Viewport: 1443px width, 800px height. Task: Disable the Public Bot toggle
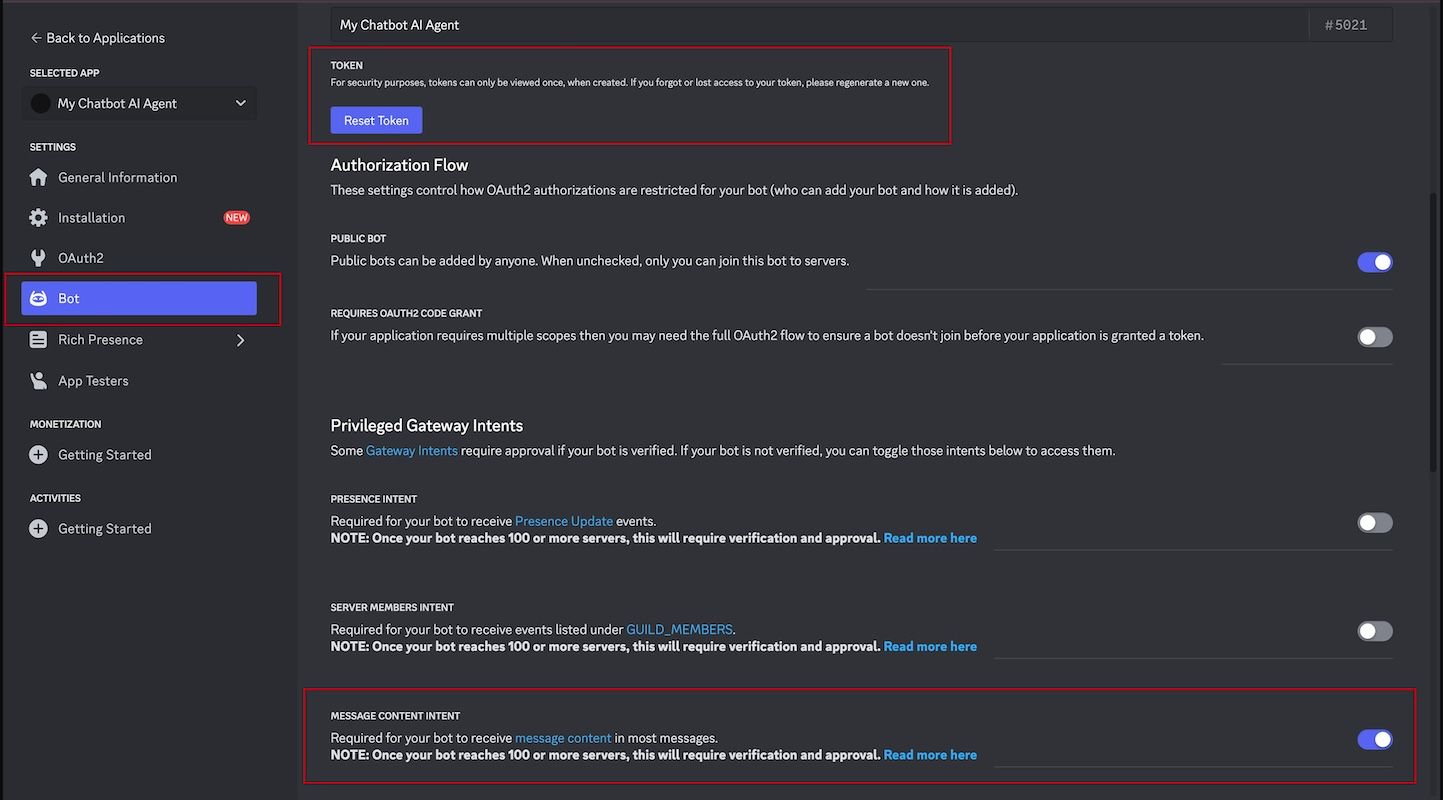point(1375,261)
